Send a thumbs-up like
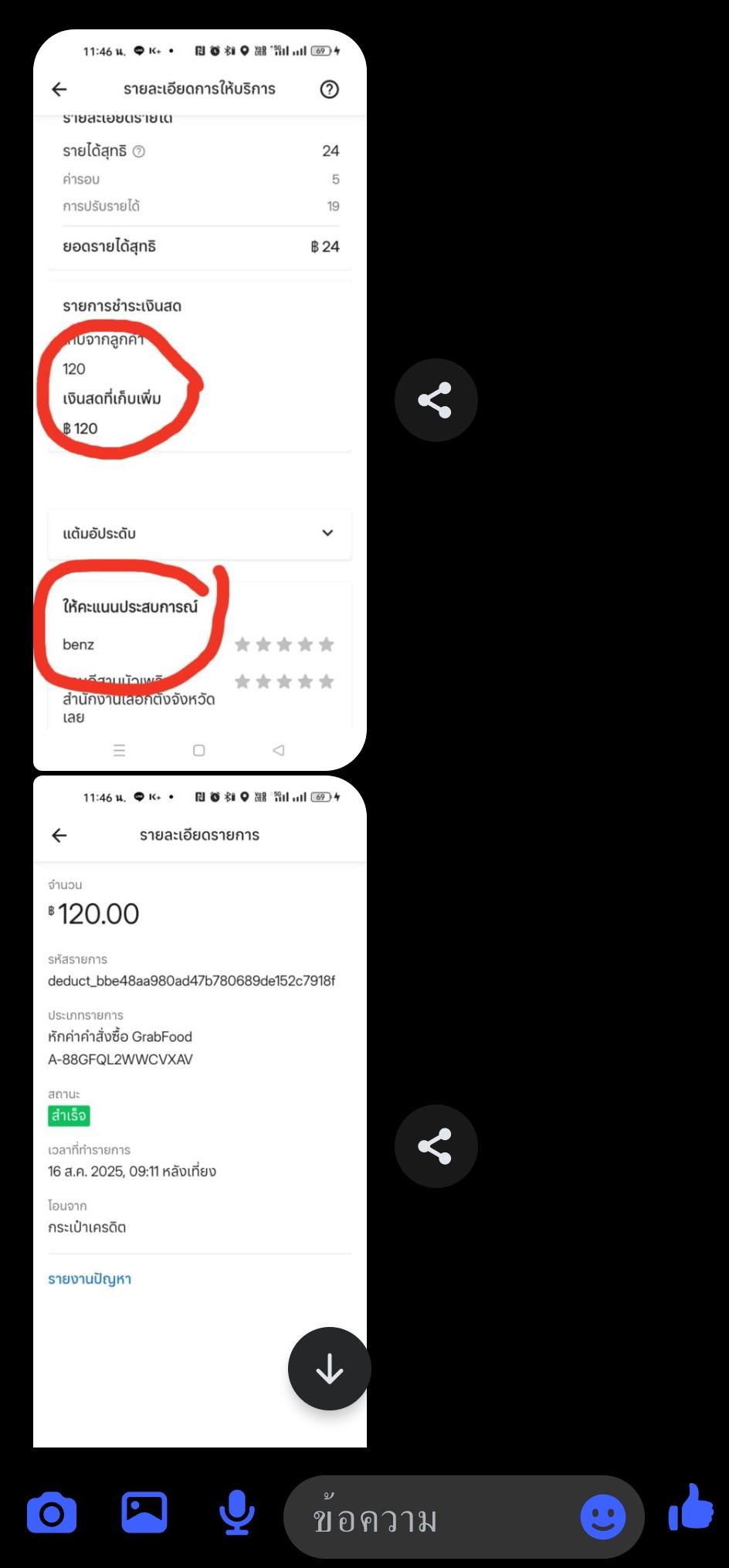 point(691,1507)
